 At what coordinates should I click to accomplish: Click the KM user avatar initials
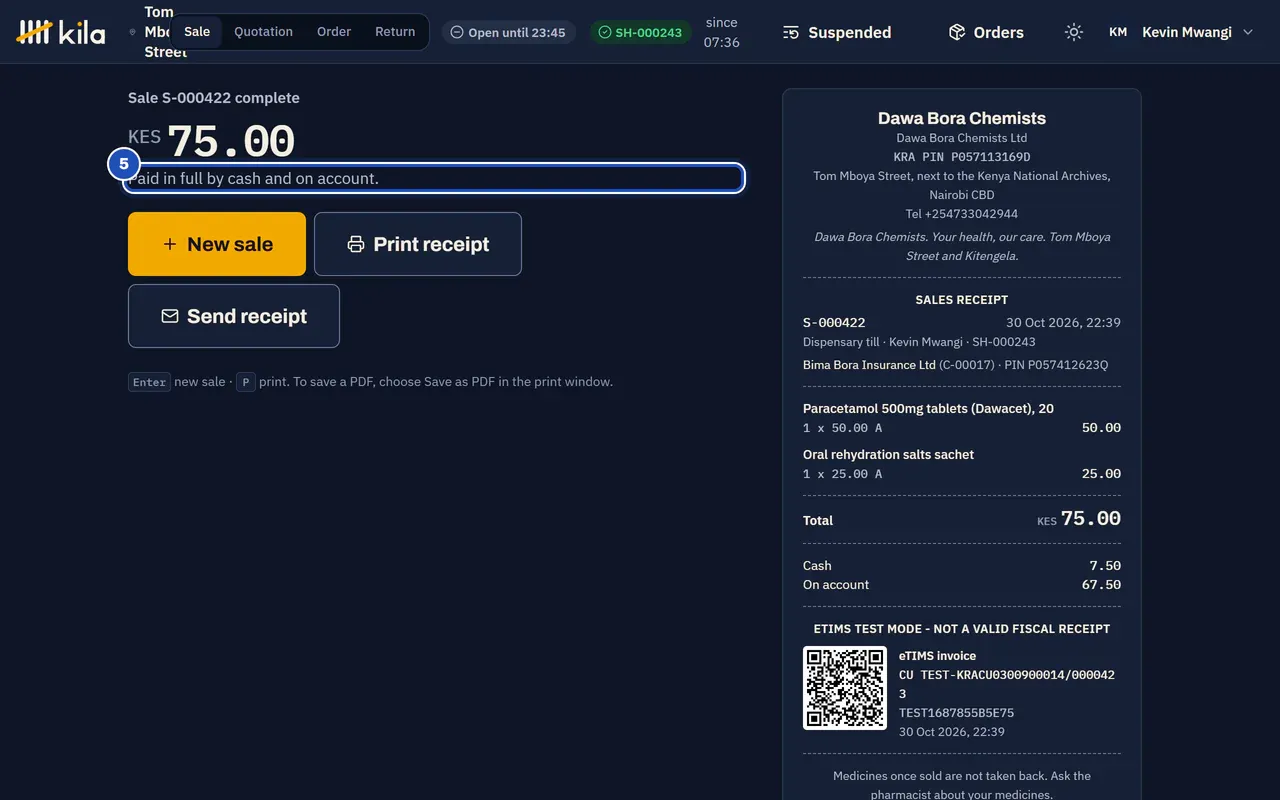coord(1118,32)
